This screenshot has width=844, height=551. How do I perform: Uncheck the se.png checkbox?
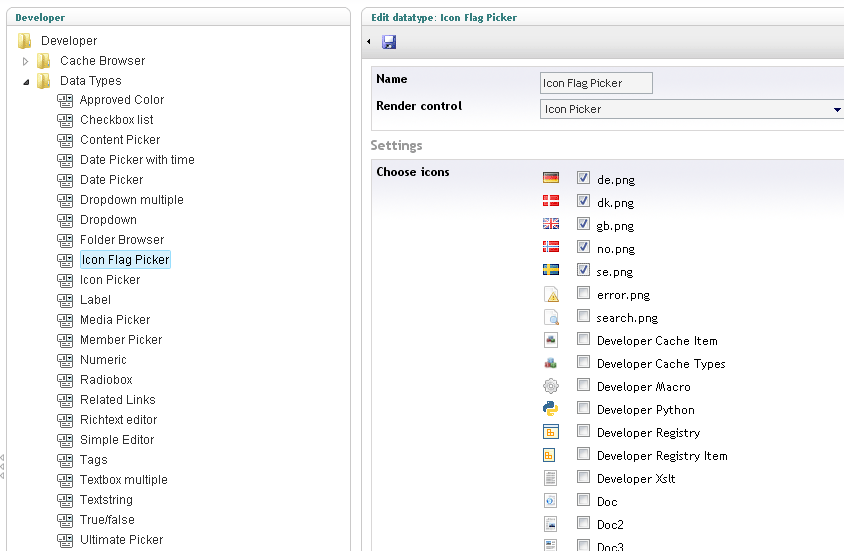click(x=583, y=270)
